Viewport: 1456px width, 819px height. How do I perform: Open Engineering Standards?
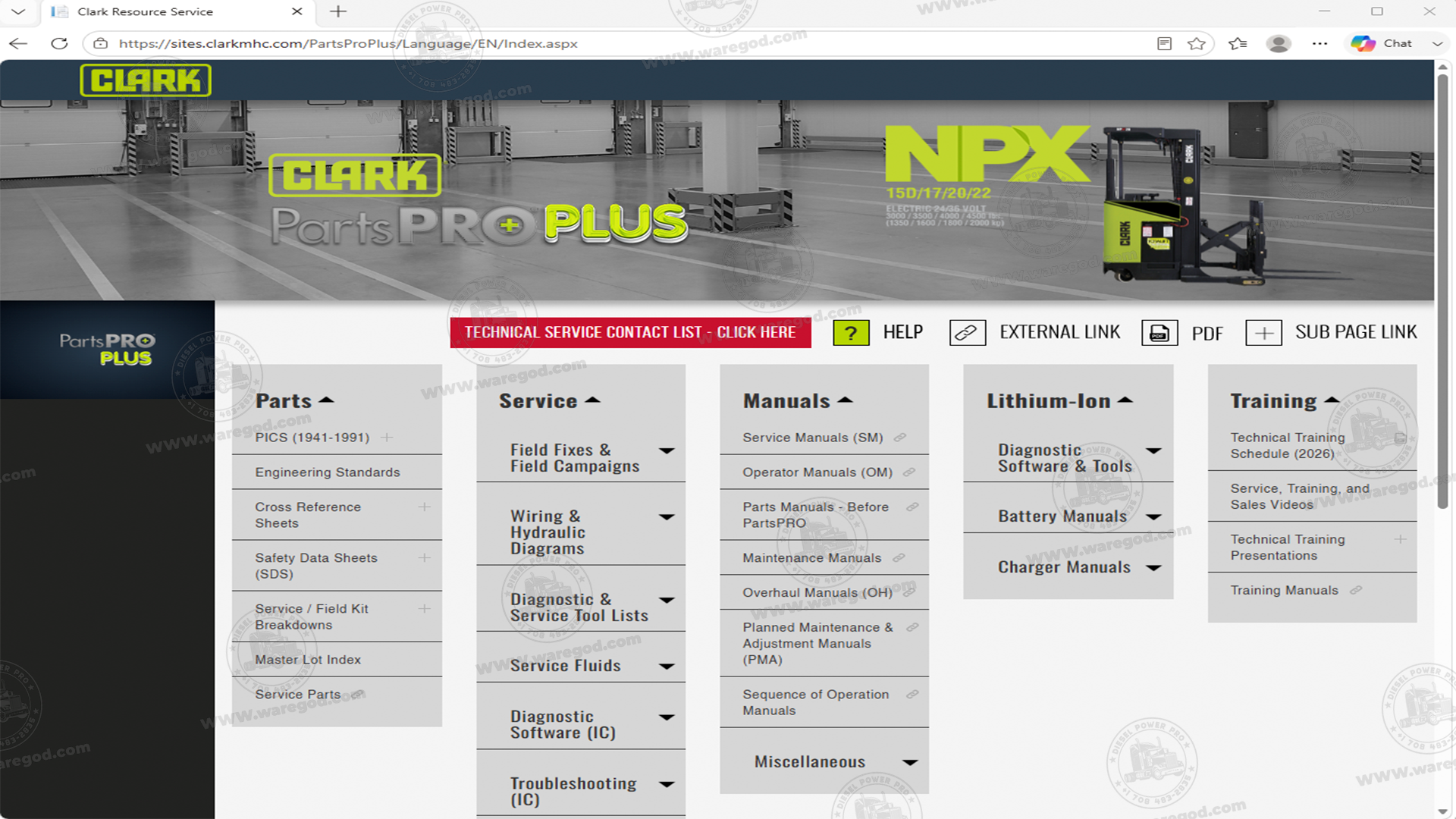(328, 472)
